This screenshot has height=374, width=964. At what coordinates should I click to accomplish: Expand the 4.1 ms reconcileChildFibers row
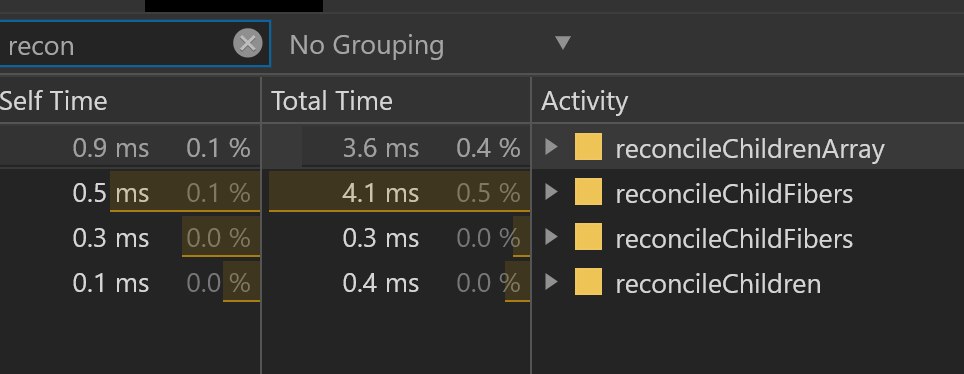click(x=551, y=193)
